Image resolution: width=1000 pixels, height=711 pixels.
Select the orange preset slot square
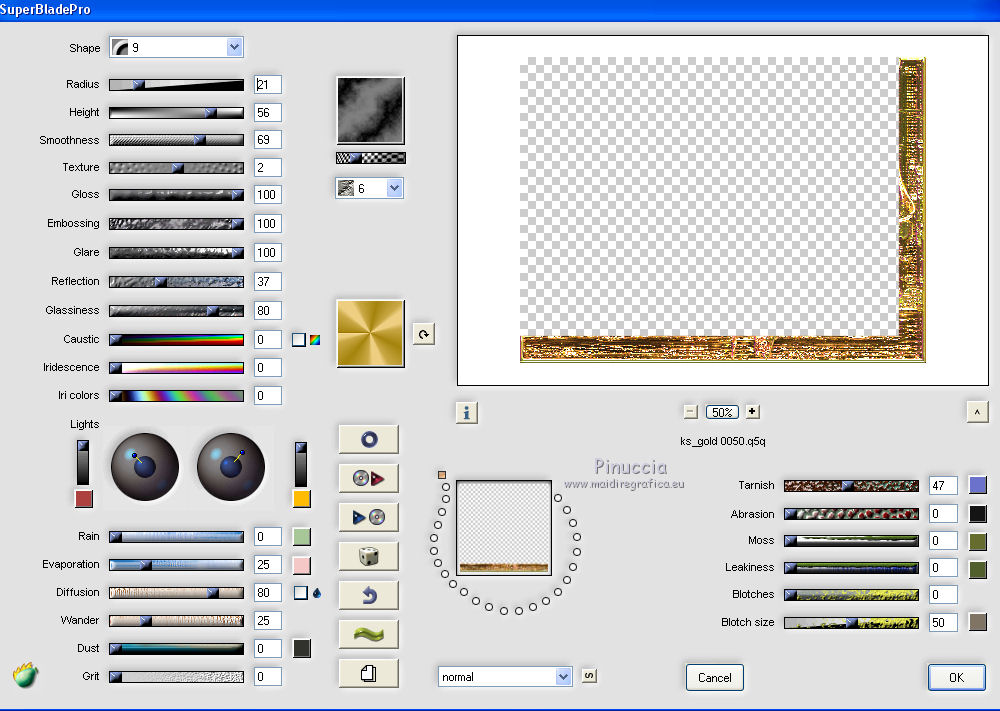click(441, 475)
